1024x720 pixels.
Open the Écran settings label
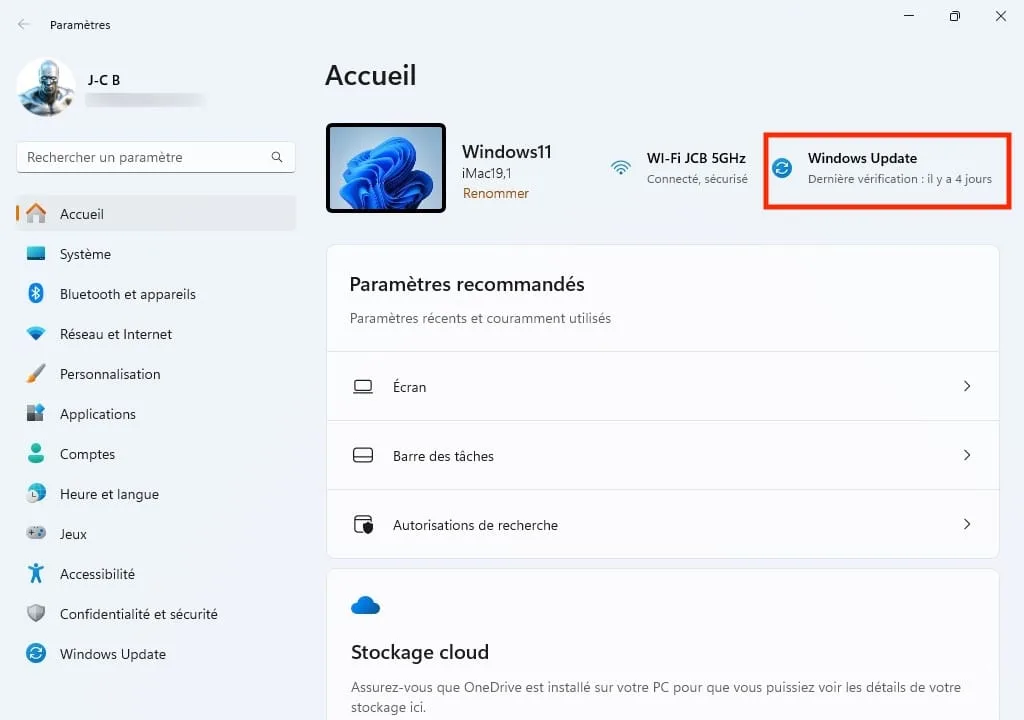409,387
